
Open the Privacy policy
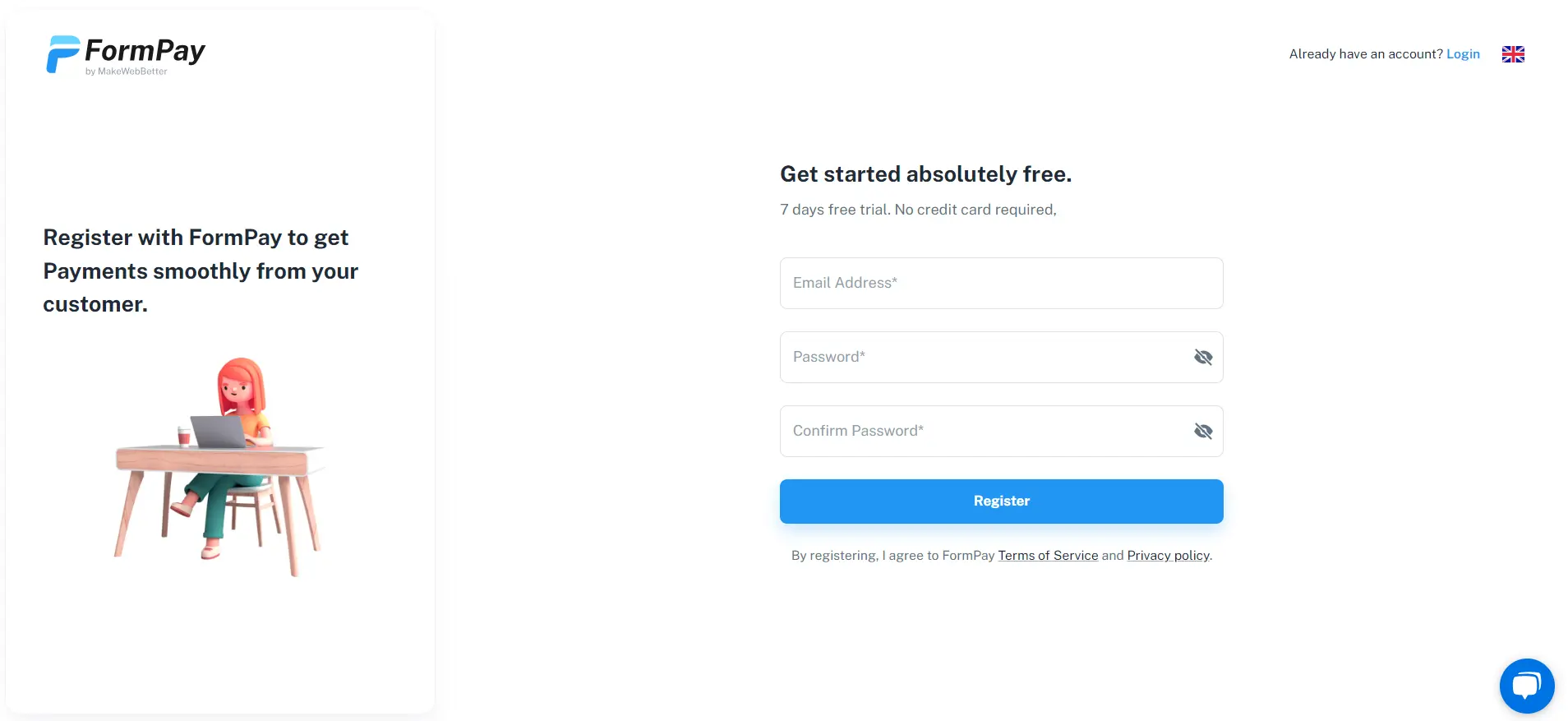coord(1167,555)
